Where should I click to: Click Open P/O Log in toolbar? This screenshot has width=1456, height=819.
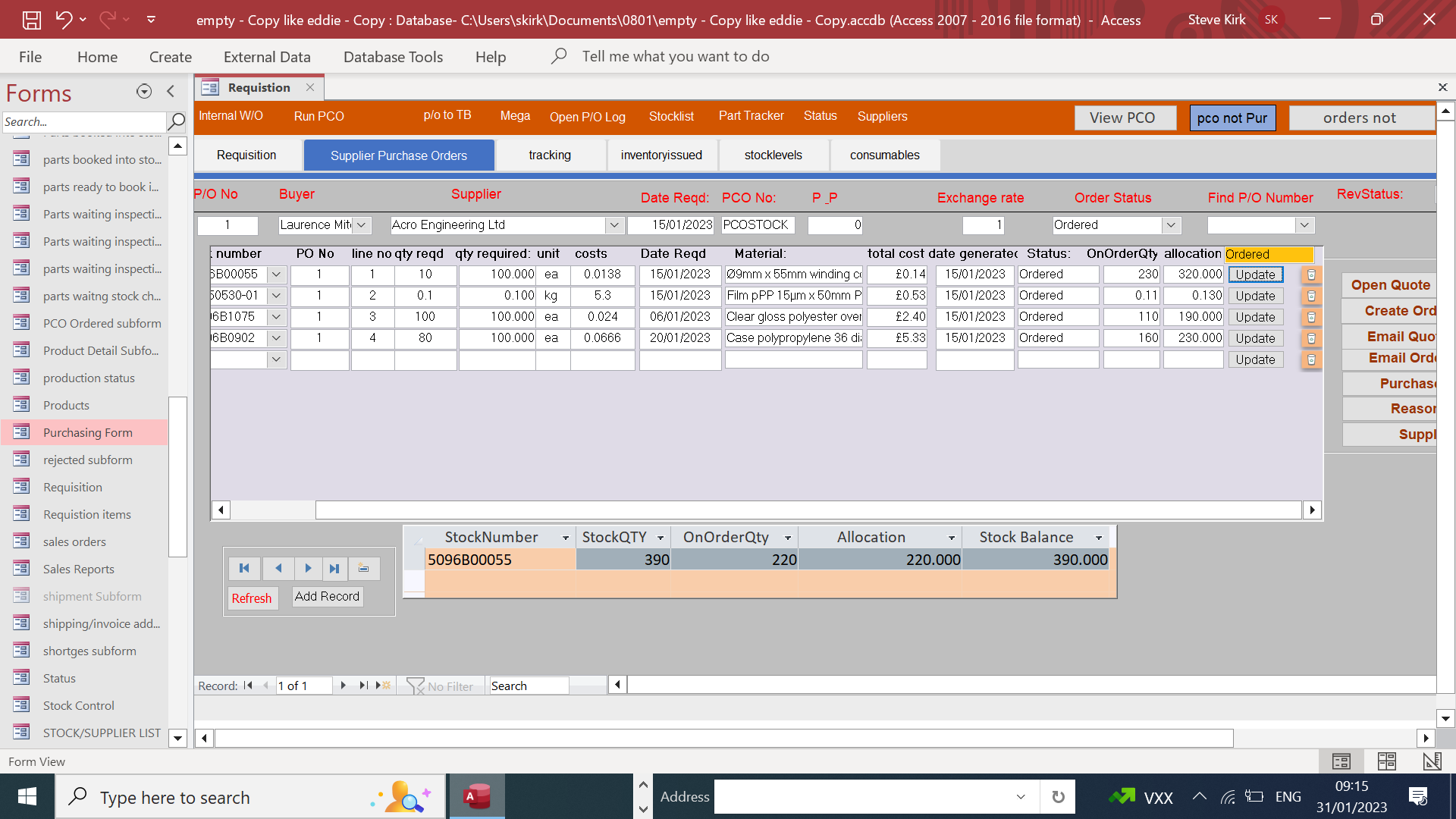[588, 117]
